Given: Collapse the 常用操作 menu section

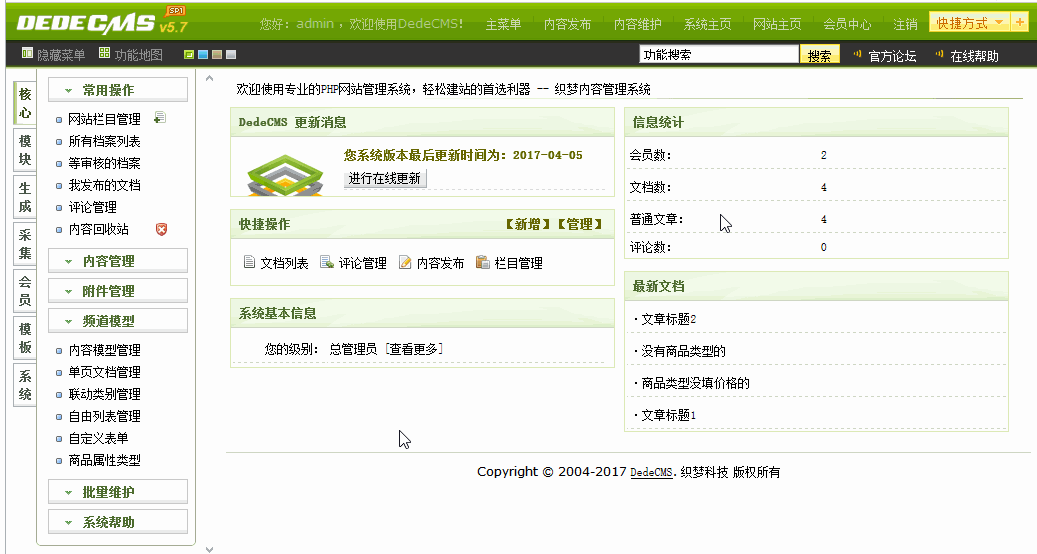Looking at the screenshot, I should pos(118,90).
